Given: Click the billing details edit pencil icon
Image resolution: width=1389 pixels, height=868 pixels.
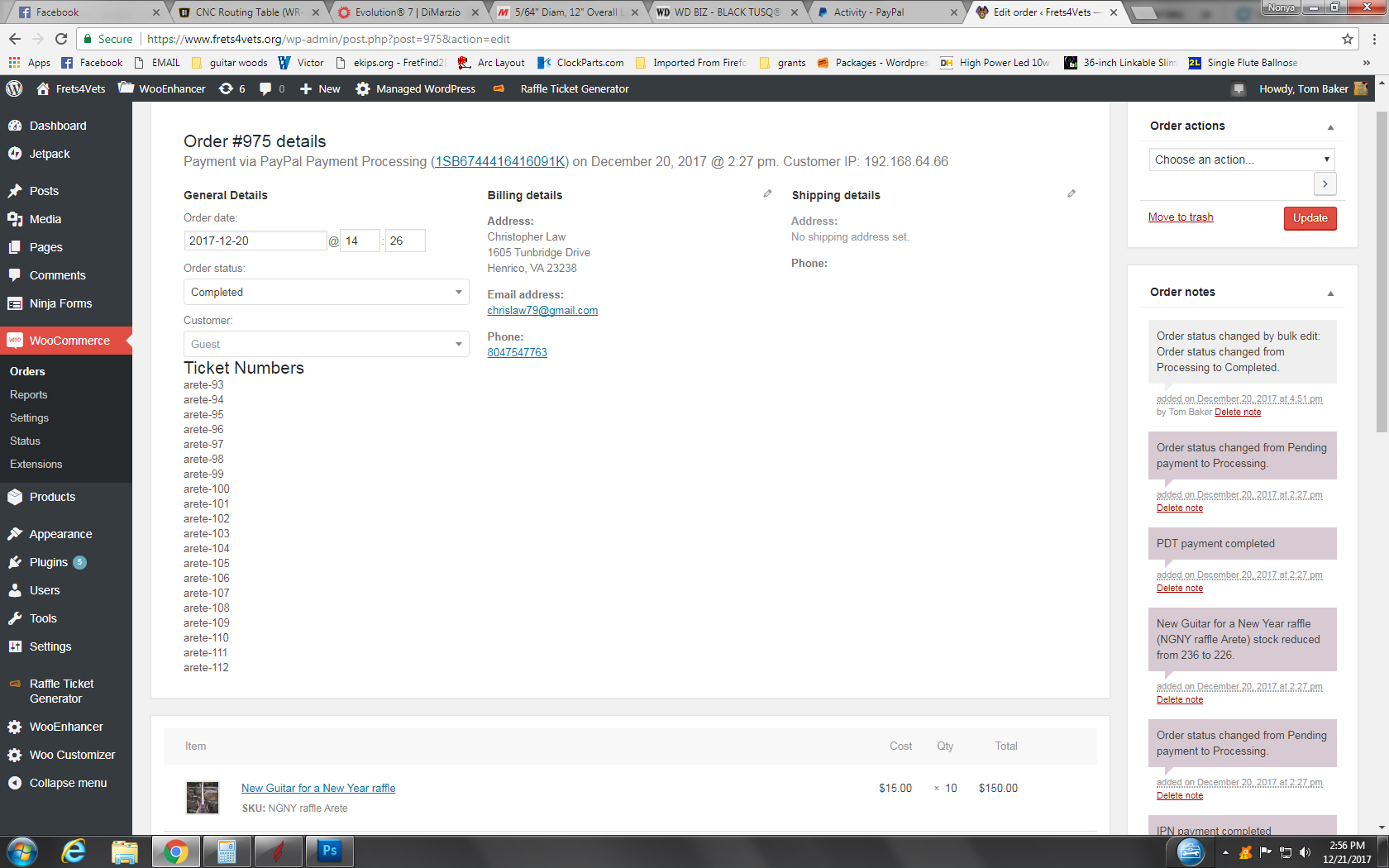Looking at the screenshot, I should [x=767, y=194].
